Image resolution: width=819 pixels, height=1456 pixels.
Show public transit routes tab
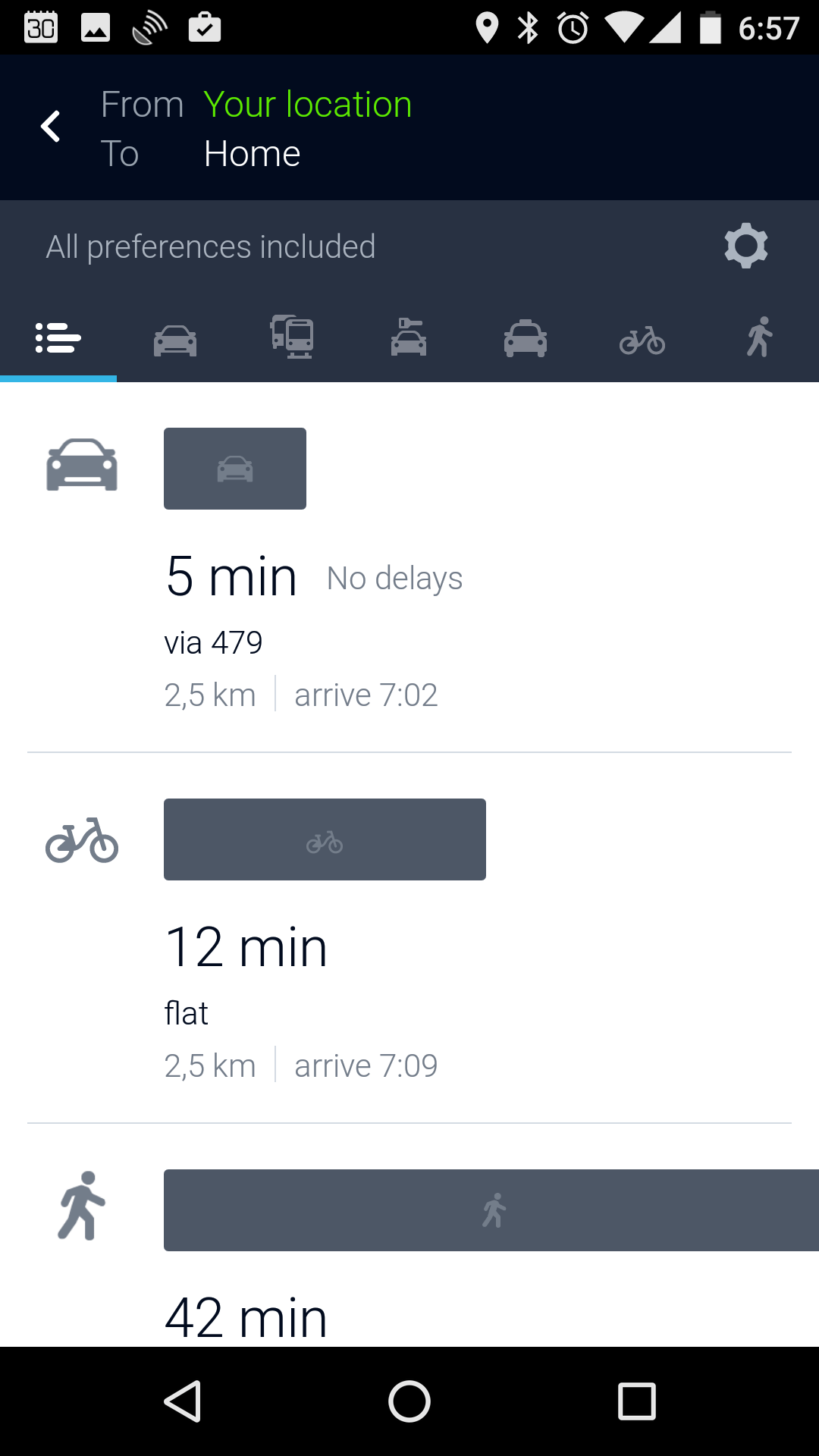[x=292, y=337]
